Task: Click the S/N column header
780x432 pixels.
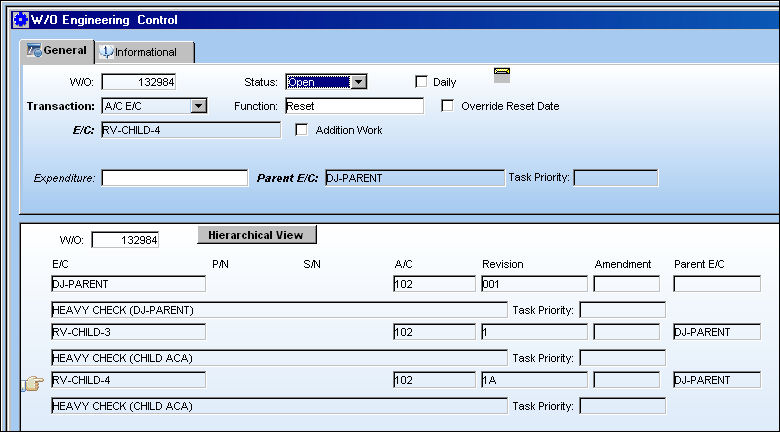Action: [x=312, y=264]
